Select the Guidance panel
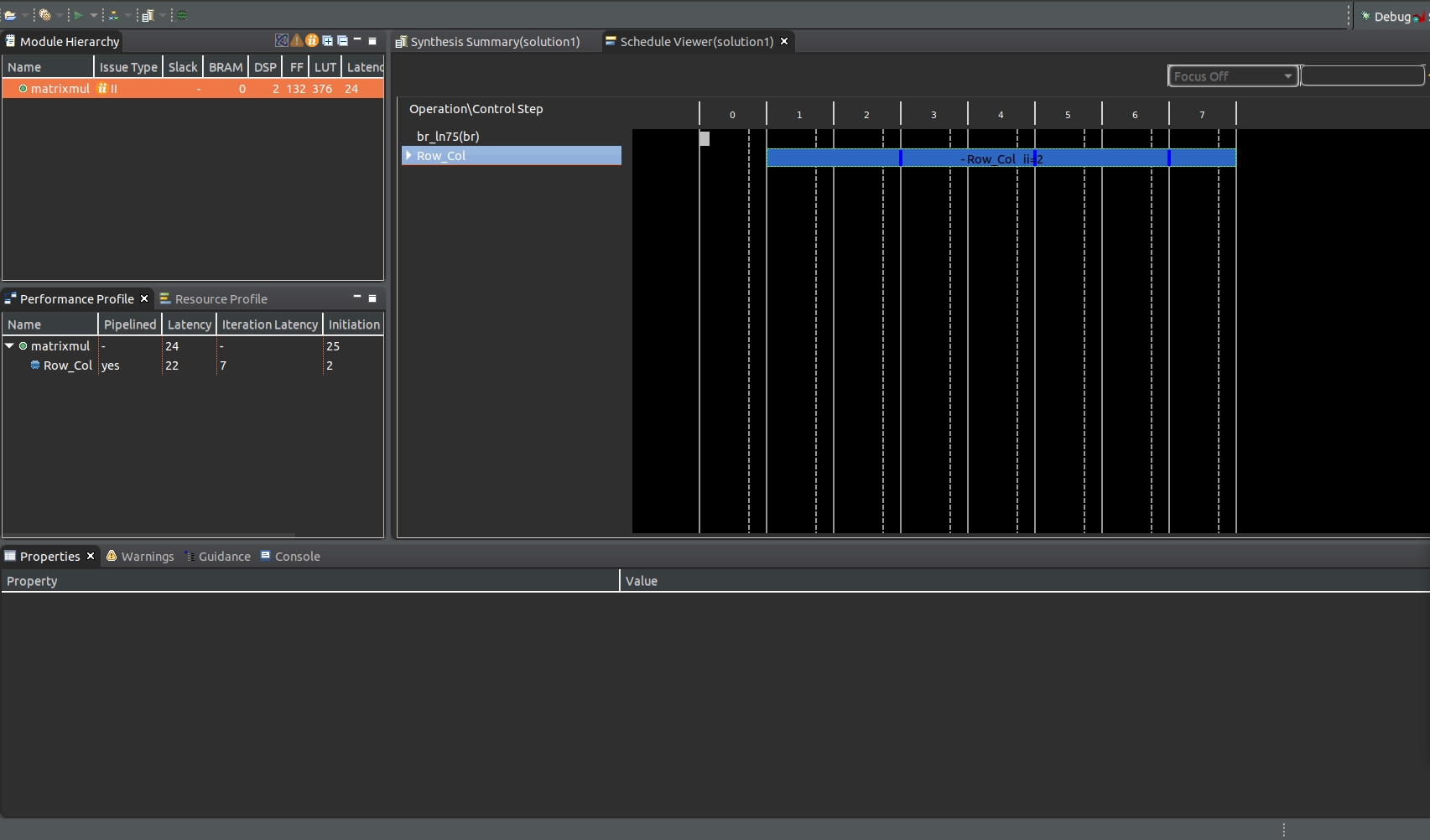Viewport: 1430px width, 840px height. click(x=224, y=556)
